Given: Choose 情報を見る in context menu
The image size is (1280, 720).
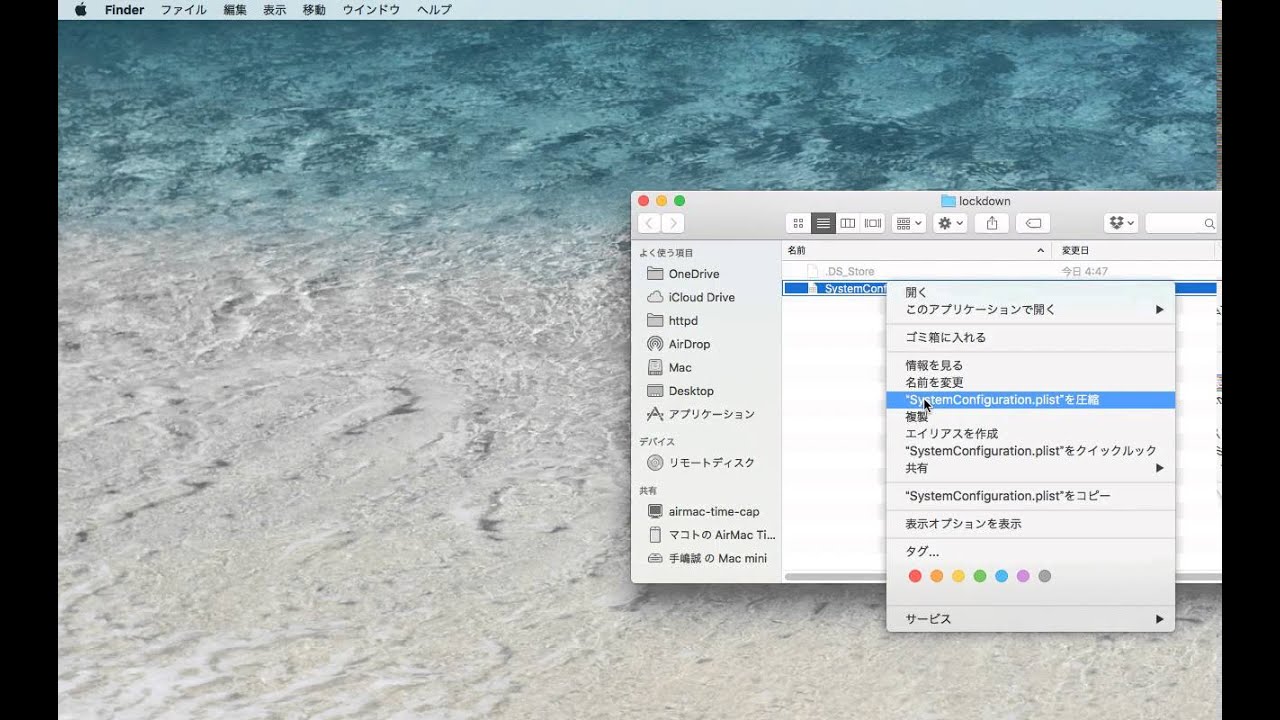Looking at the screenshot, I should (1030, 365).
